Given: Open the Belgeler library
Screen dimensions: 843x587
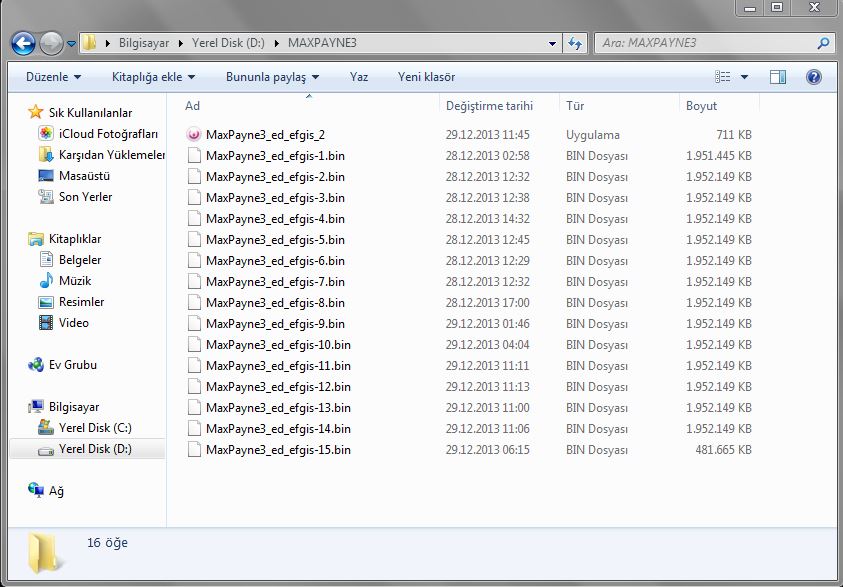Looking at the screenshot, I should [x=70, y=260].
